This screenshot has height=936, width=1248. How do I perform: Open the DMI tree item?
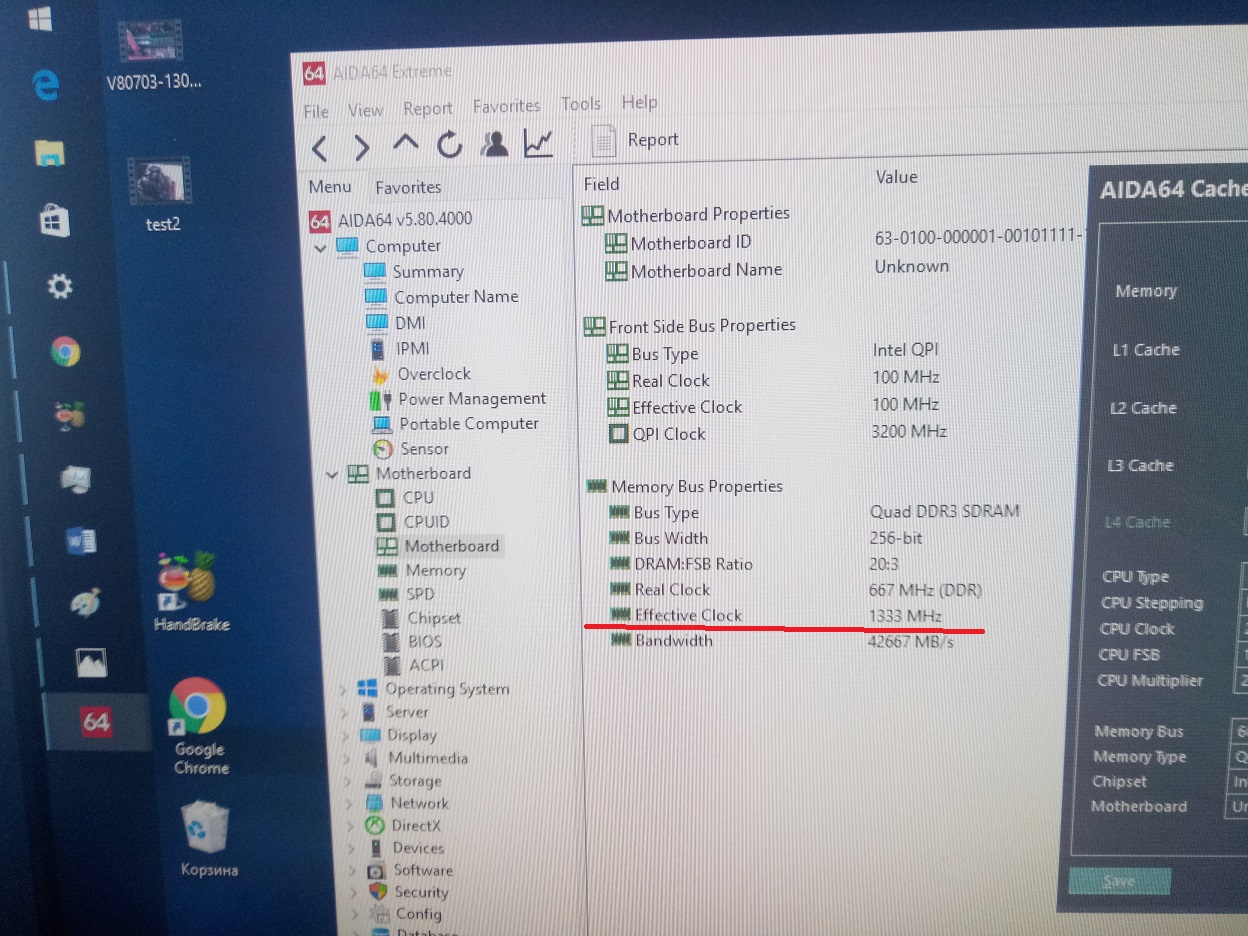(396, 323)
